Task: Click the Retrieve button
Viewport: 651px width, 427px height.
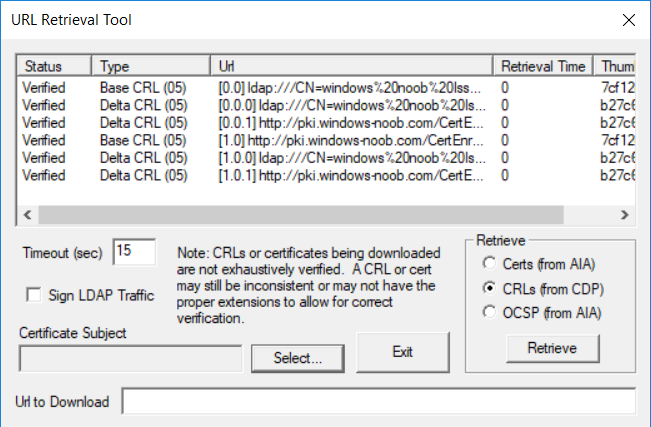Action: tap(553, 348)
